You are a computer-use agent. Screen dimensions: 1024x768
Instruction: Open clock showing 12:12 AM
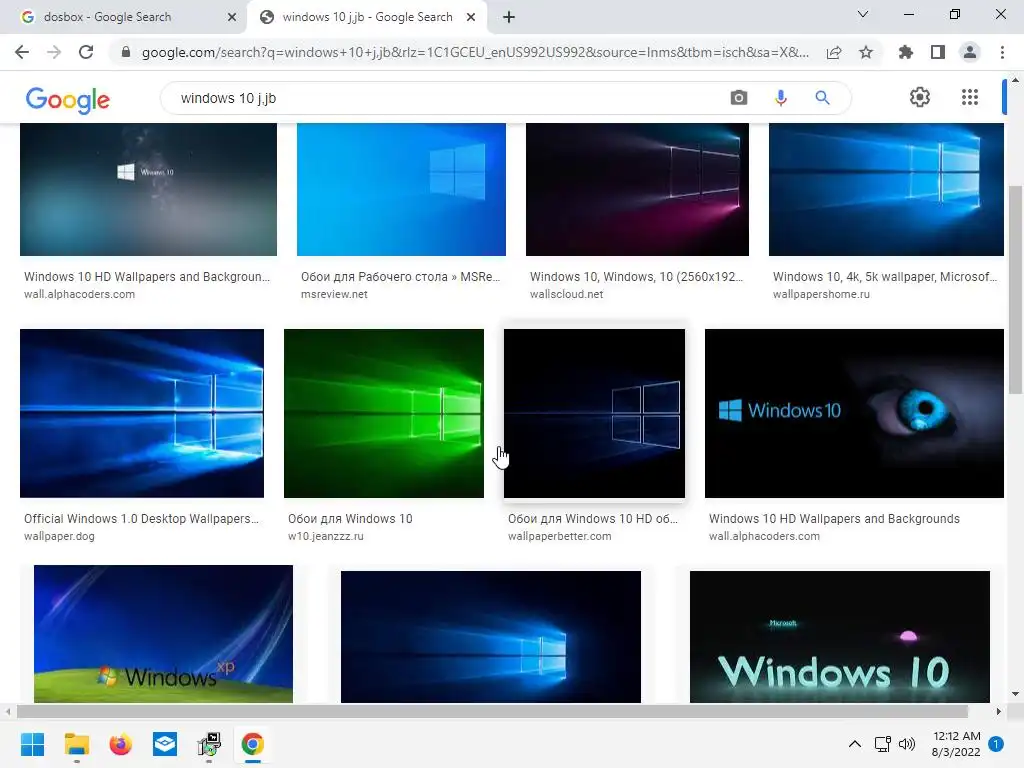coord(956,744)
